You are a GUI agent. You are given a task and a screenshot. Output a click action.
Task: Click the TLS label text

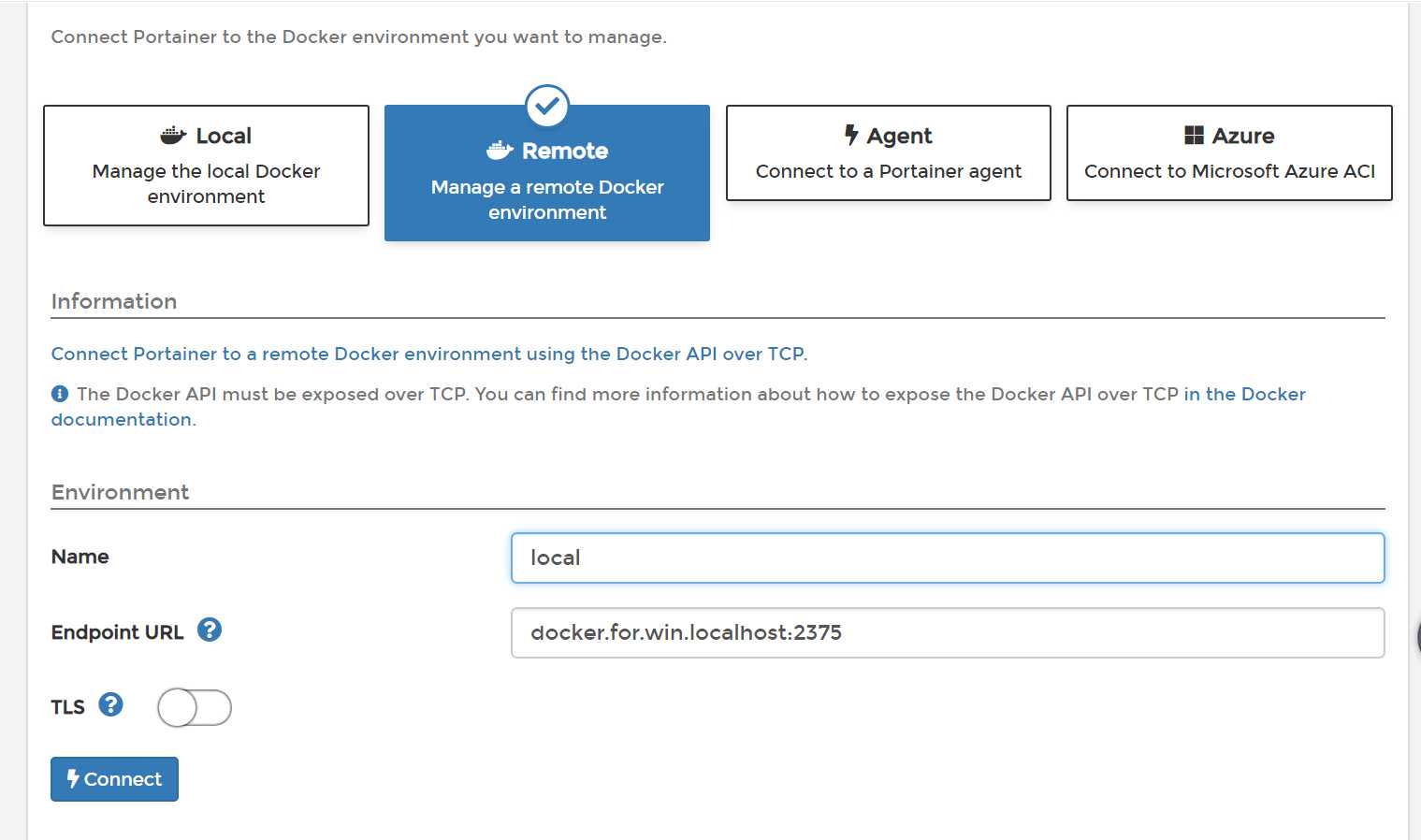(68, 707)
